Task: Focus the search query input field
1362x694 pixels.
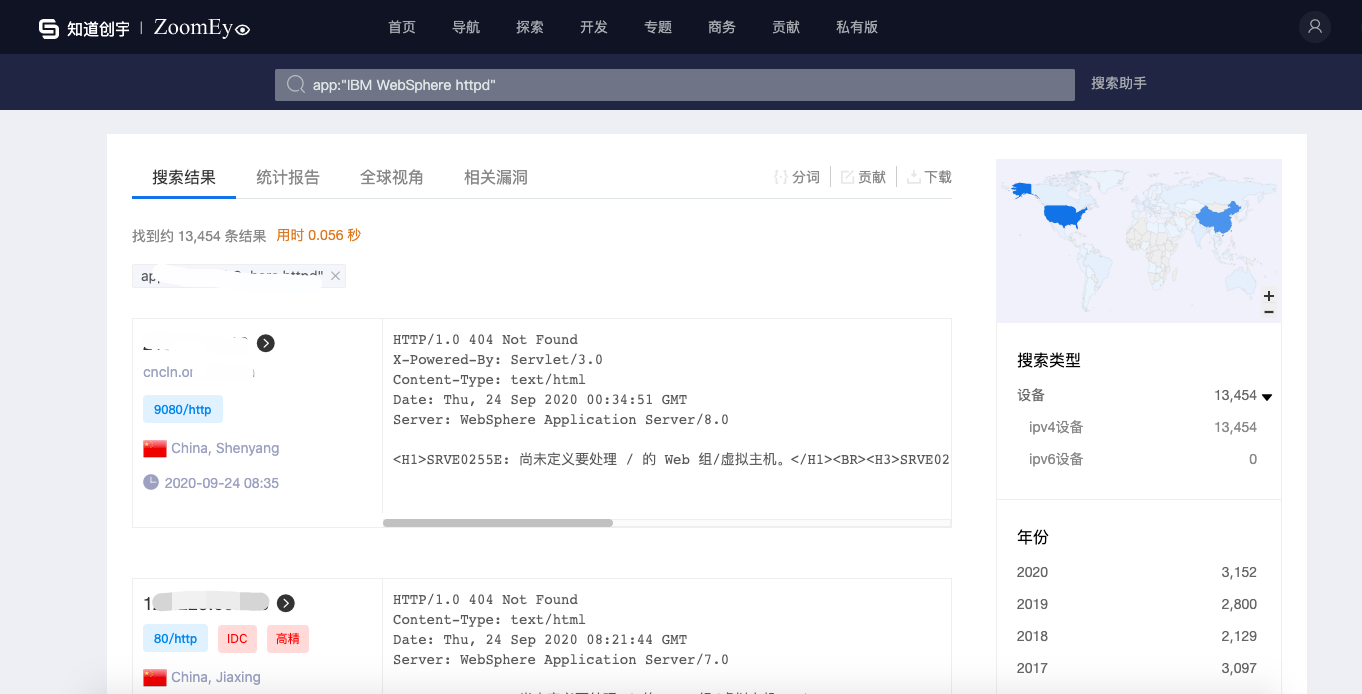Action: pyautogui.click(x=675, y=85)
